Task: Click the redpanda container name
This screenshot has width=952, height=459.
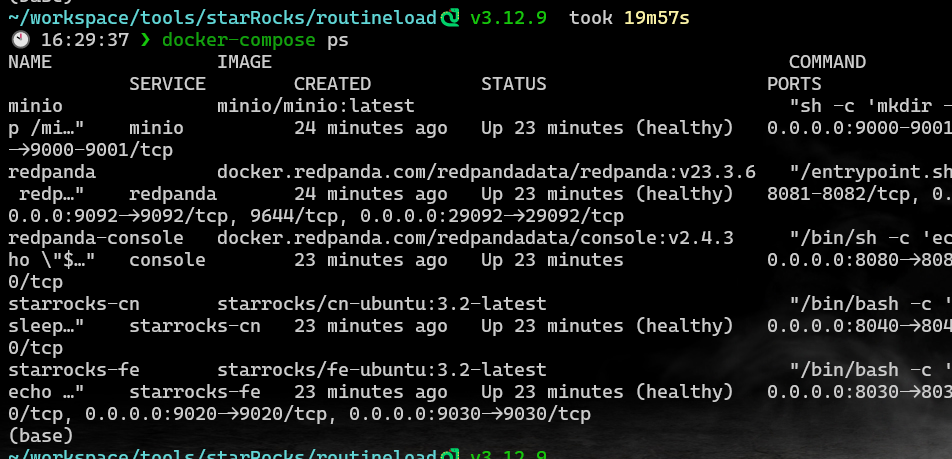Action: [x=52, y=172]
